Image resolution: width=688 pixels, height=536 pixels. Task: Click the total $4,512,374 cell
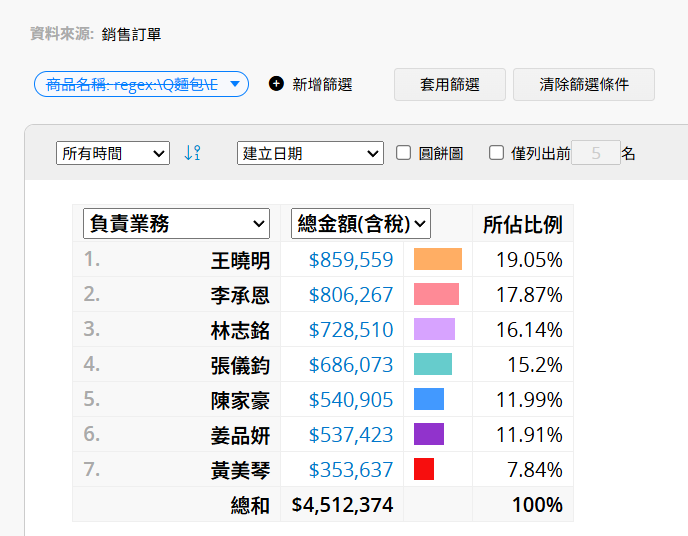tap(342, 505)
